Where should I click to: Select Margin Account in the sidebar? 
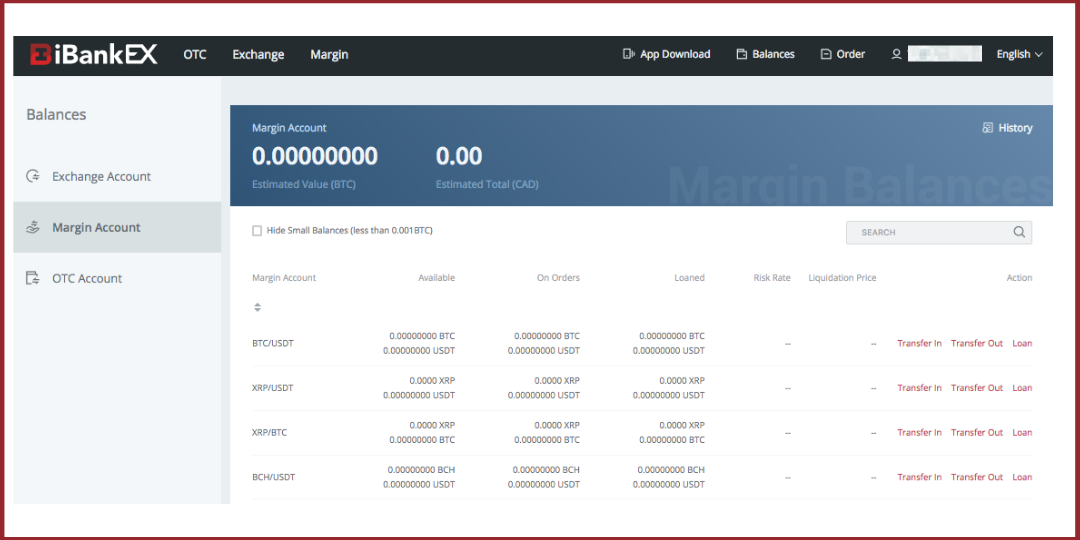pos(117,227)
